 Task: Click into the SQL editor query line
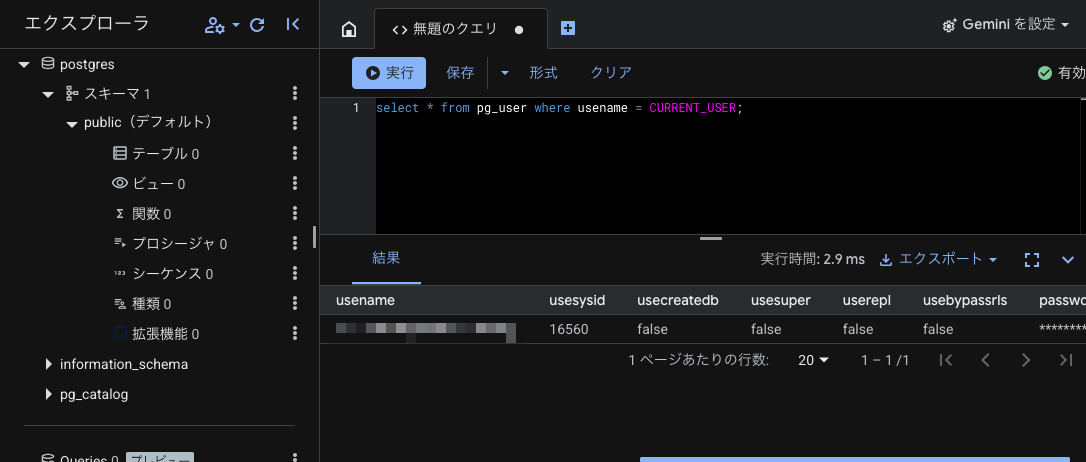coord(559,108)
